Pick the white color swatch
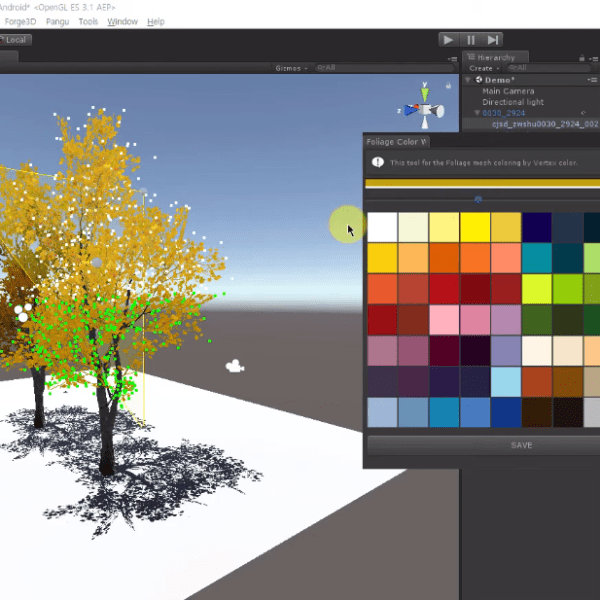Image resolution: width=600 pixels, height=600 pixels. (x=382, y=227)
